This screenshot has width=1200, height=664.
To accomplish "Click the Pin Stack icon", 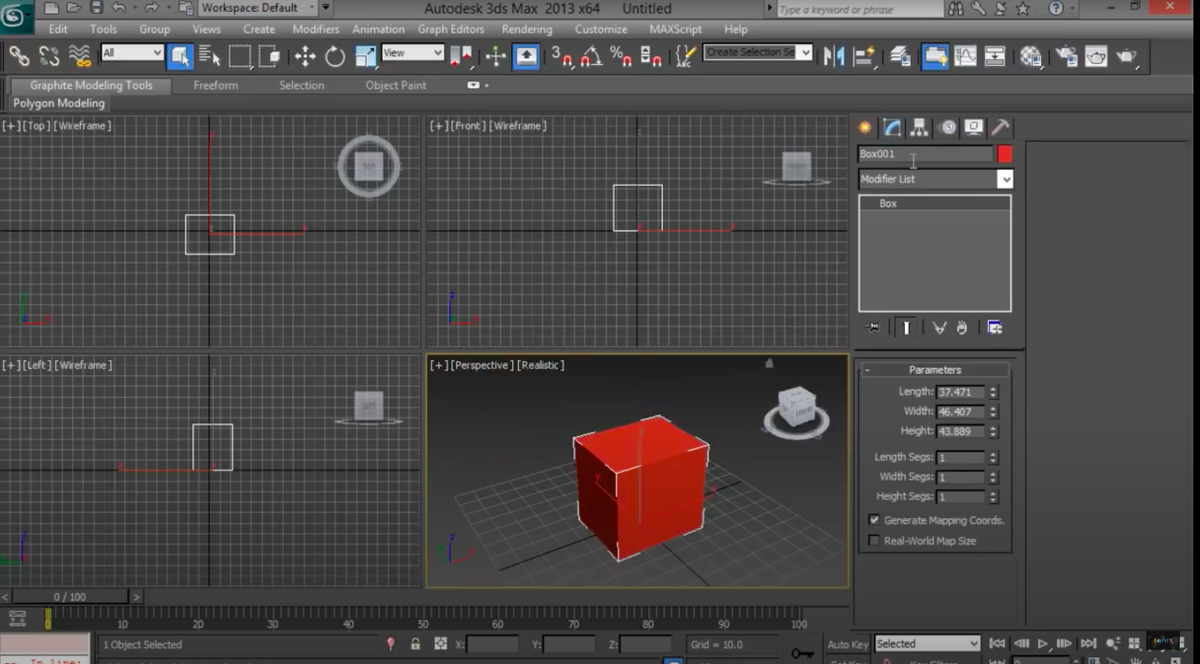I will [874, 327].
